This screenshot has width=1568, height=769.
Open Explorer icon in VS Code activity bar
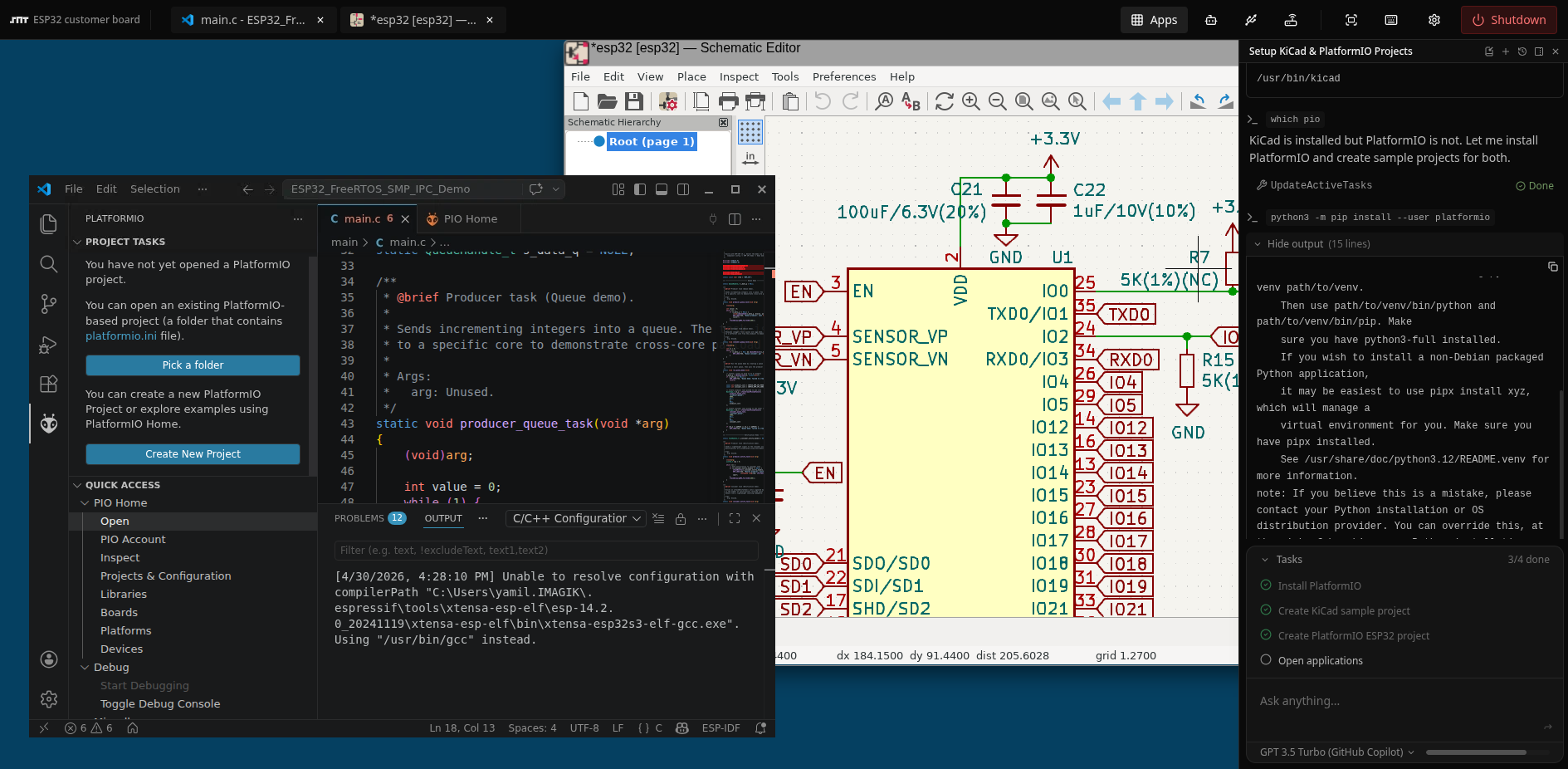[x=49, y=224]
